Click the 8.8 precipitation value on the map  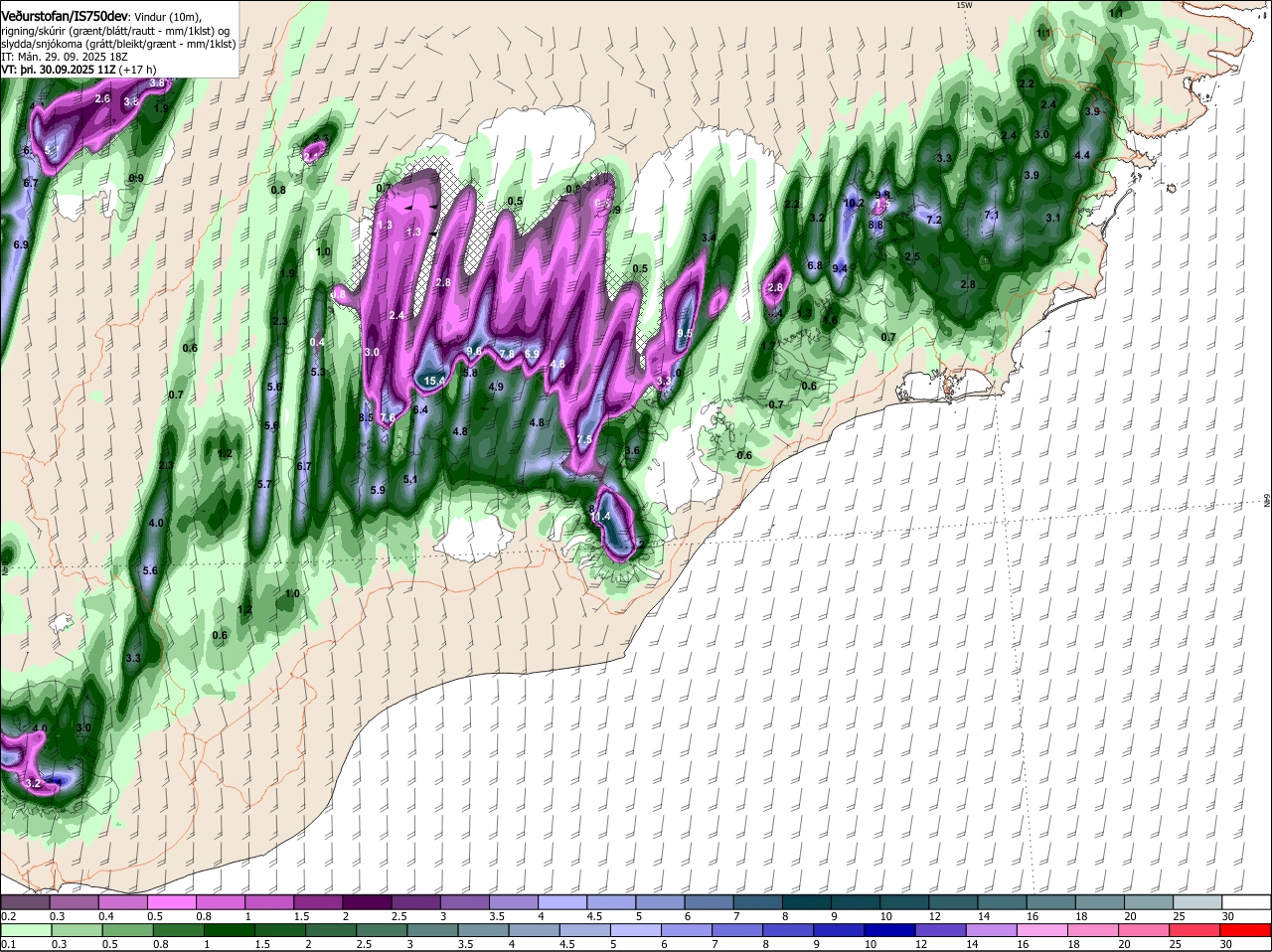(875, 226)
